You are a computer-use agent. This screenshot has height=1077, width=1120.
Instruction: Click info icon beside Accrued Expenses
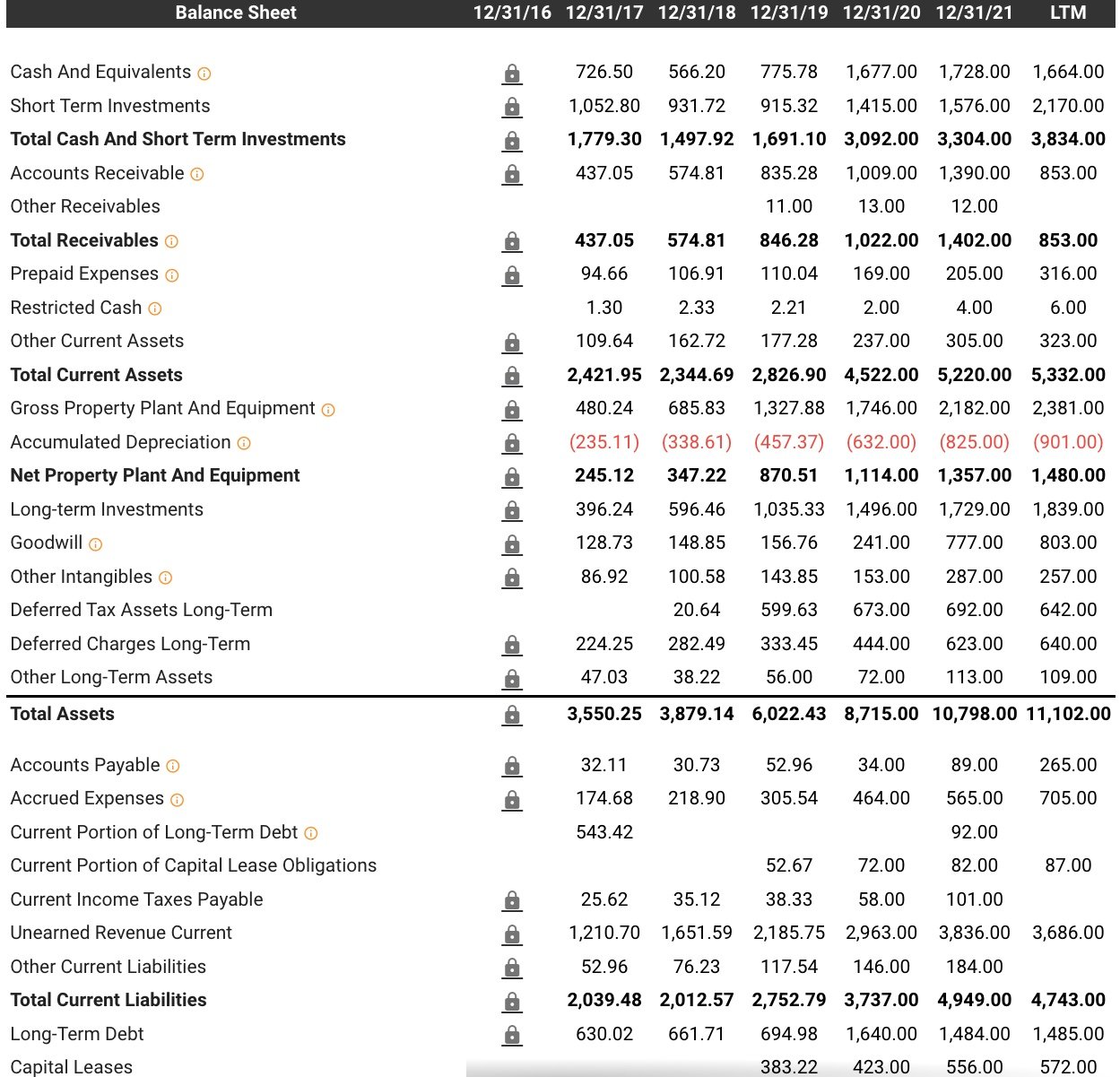click(x=177, y=800)
